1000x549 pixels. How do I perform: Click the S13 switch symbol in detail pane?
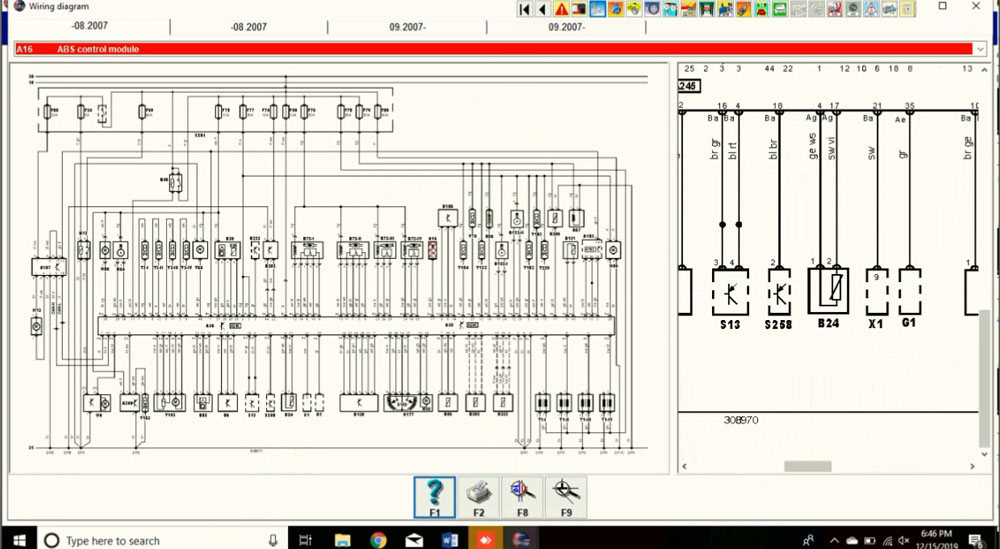coord(730,292)
